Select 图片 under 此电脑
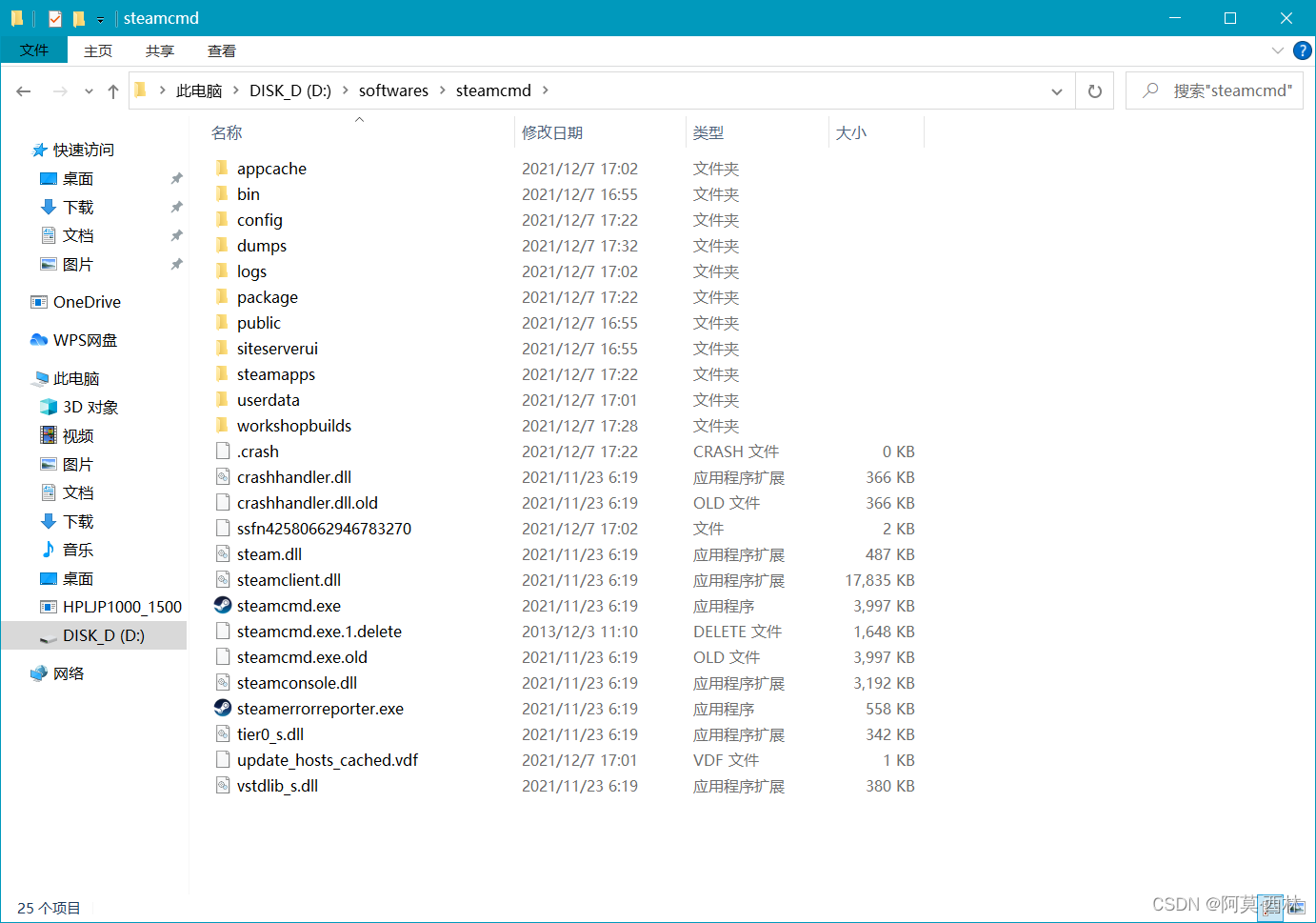The height and width of the screenshot is (923, 1316). tap(78, 464)
